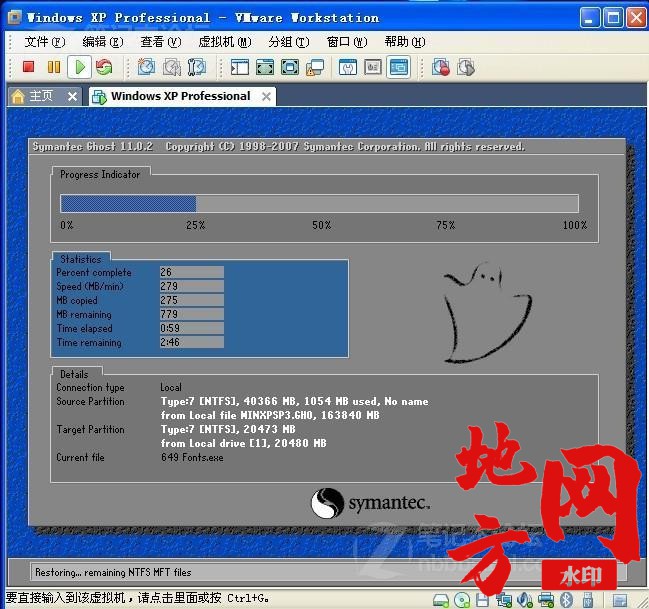Click the appliance view icon

373,67
